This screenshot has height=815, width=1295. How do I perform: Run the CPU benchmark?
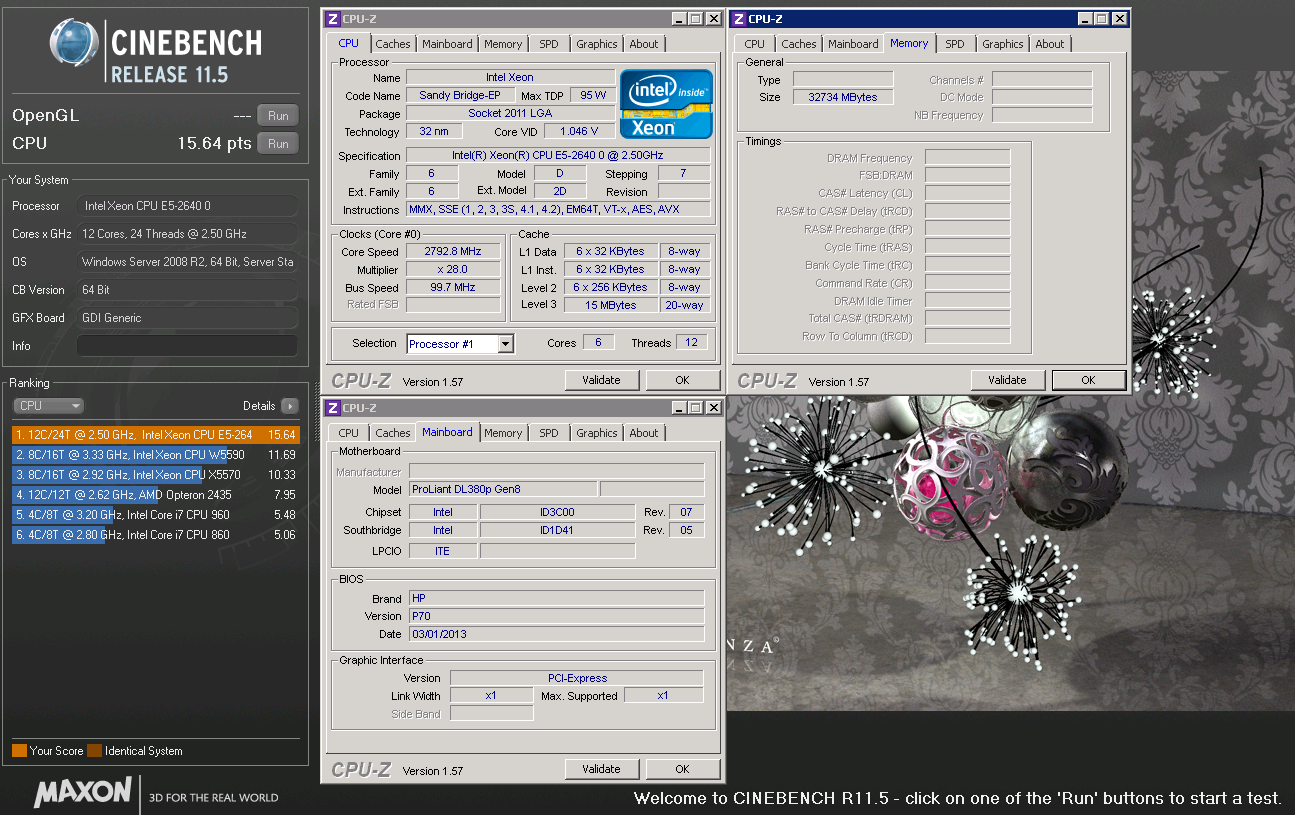(x=278, y=144)
